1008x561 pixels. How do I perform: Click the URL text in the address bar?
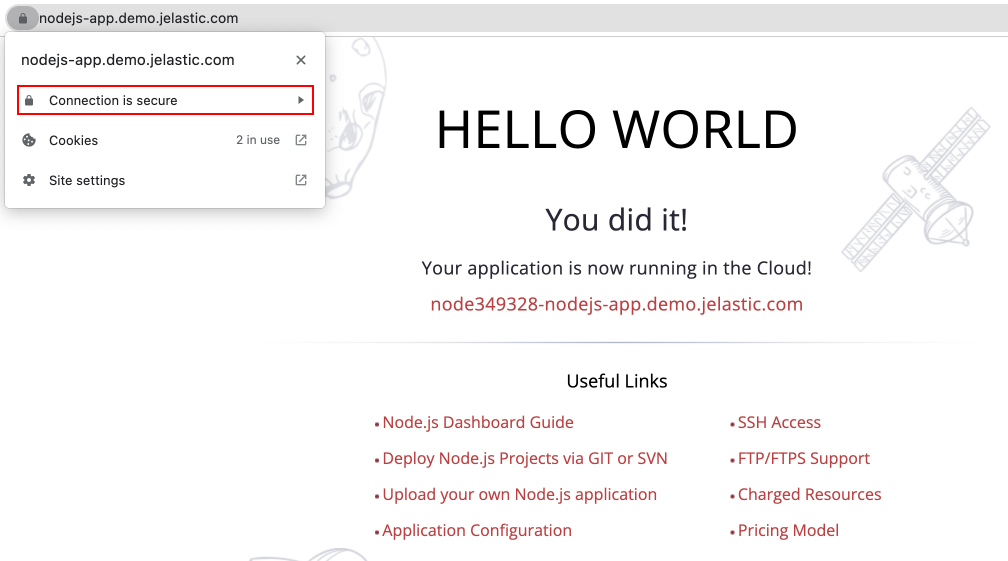138,19
